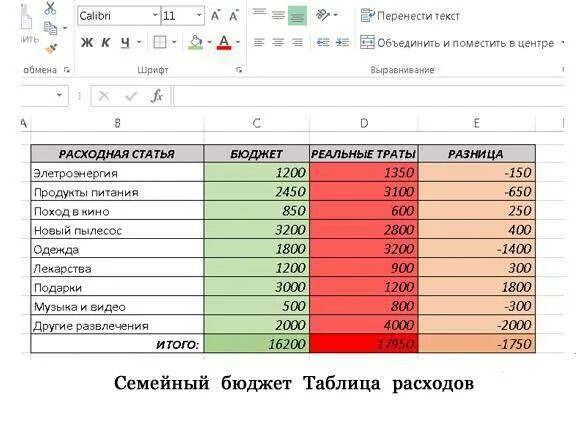Viewport: 576px width, 422px height.
Task: Open the text orientation dropdown arrow
Action: click(335, 15)
